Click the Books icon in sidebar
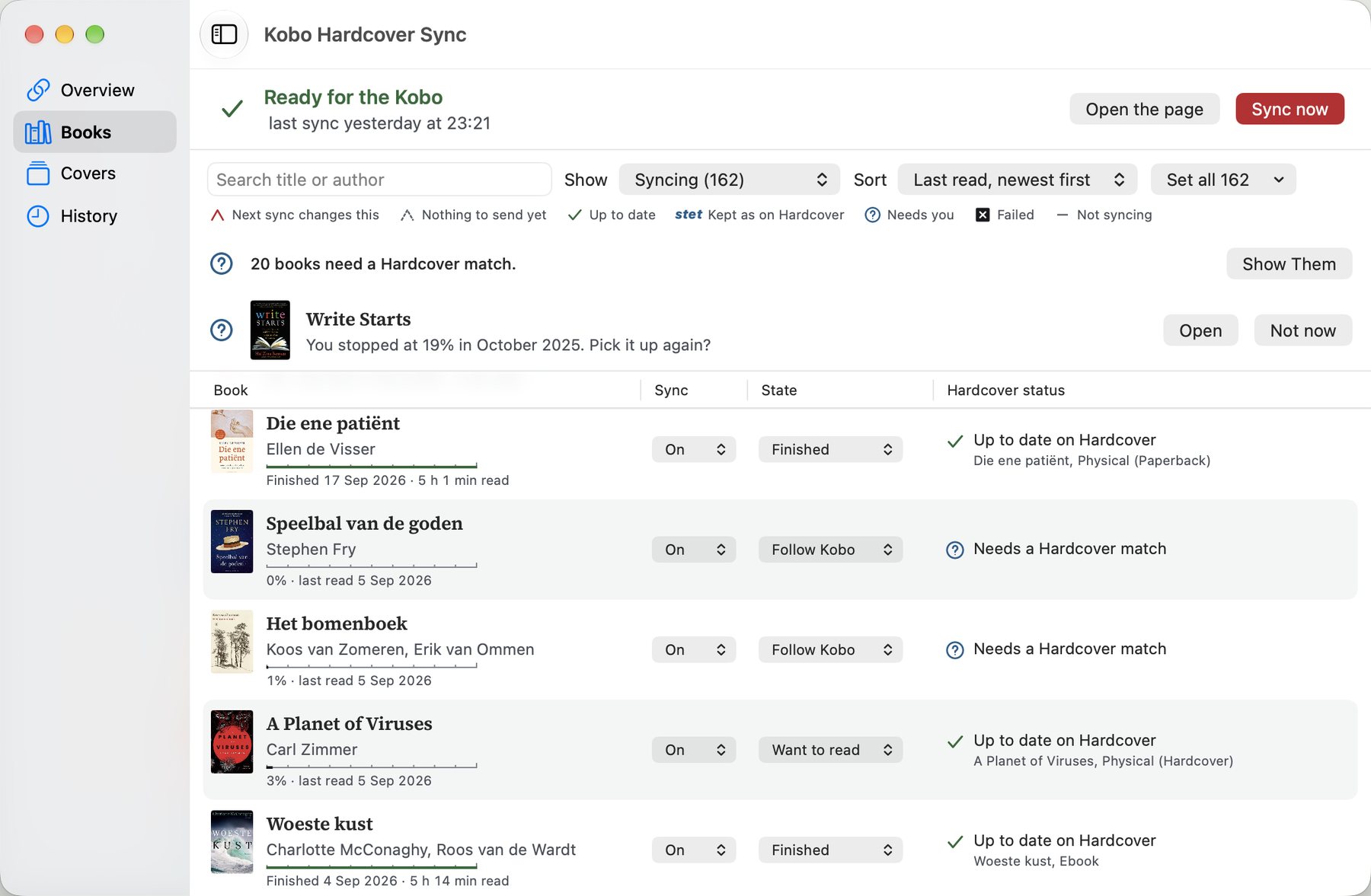Viewport: 1371px width, 896px height. coord(38,132)
